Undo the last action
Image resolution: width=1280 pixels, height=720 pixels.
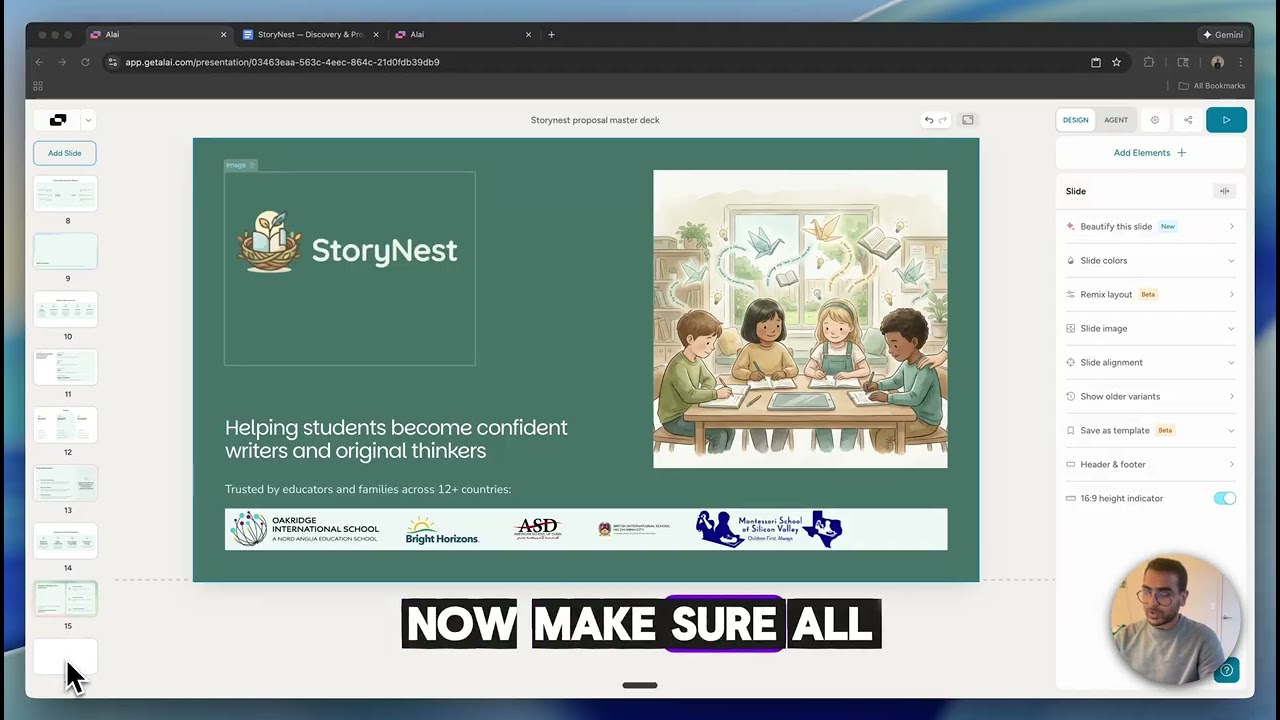(x=929, y=120)
